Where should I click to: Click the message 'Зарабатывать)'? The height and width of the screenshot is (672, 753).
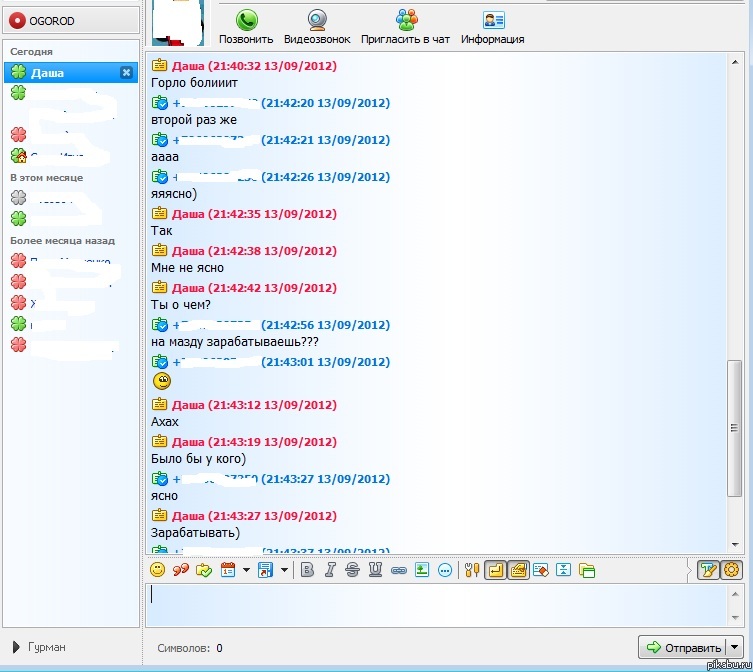coord(195,533)
